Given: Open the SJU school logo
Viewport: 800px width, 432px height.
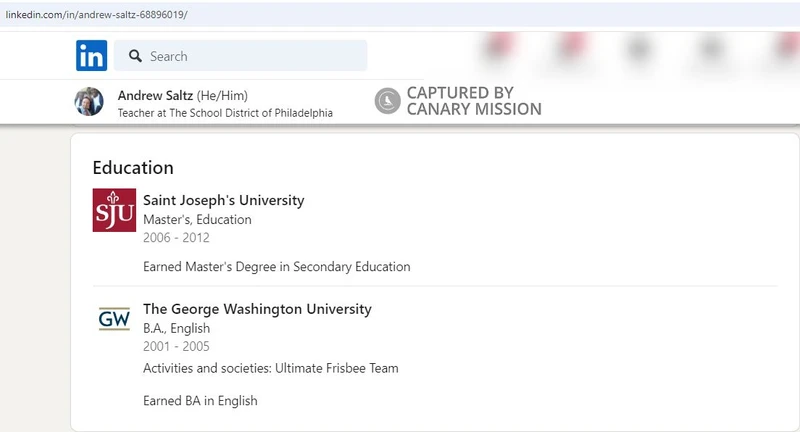Looking at the screenshot, I should tap(114, 210).
